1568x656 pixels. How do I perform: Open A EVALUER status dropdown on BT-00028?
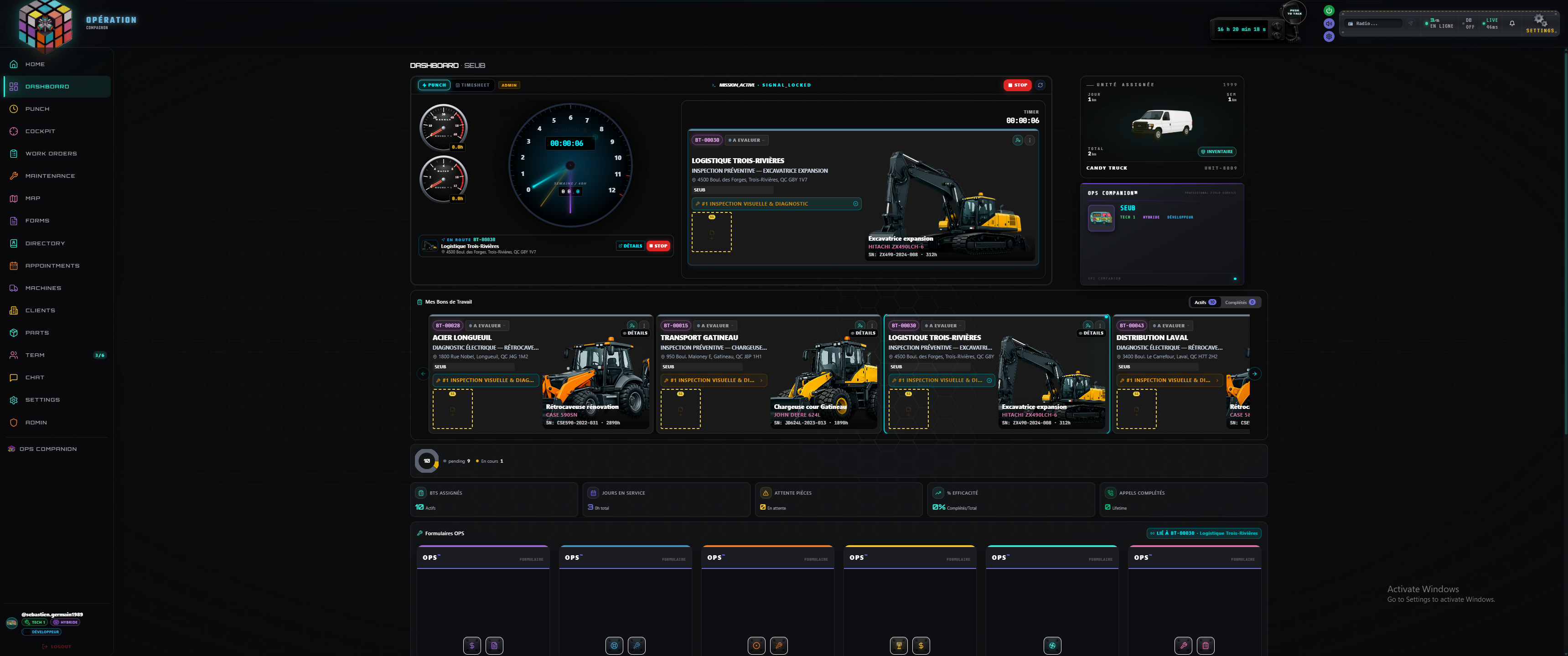click(x=487, y=325)
